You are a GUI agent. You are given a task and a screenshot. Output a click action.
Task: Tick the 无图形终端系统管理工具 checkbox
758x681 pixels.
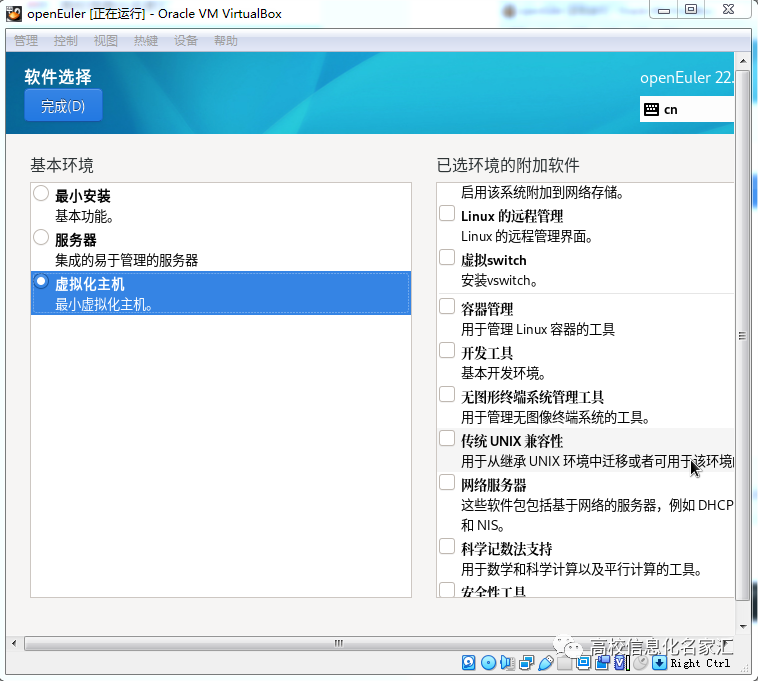[x=447, y=394]
